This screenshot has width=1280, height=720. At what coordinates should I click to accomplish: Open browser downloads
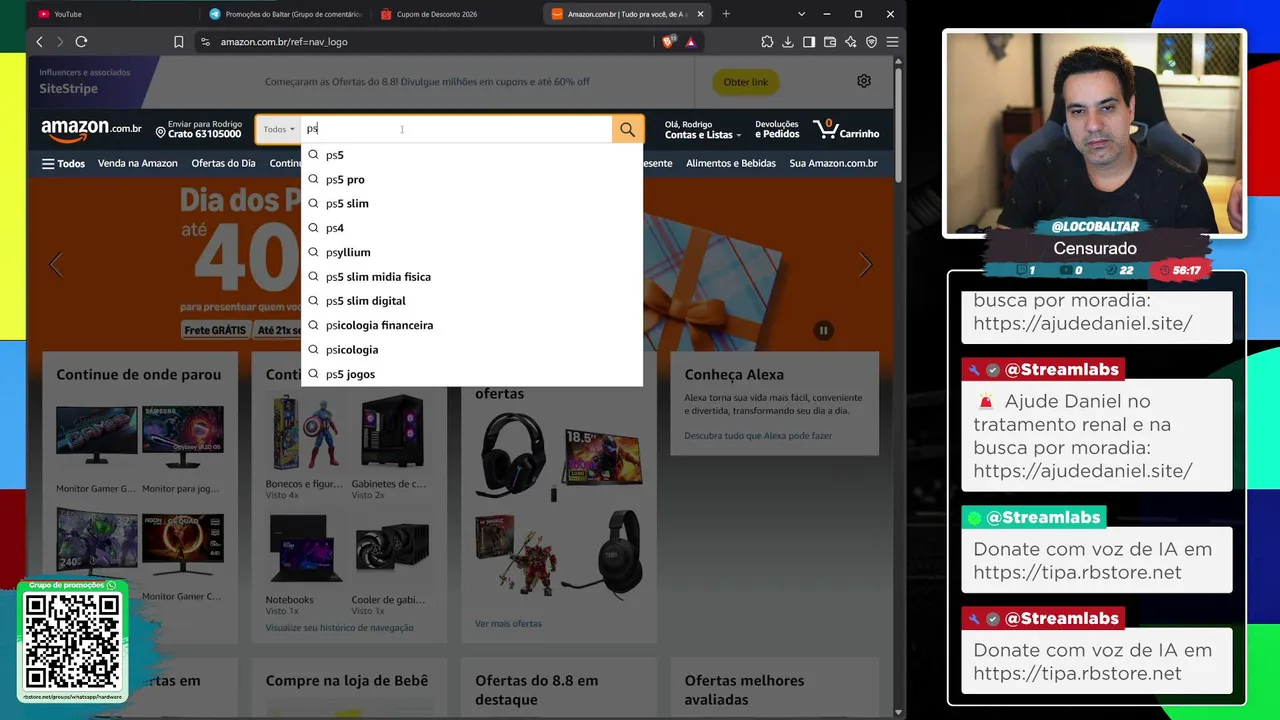pyautogui.click(x=788, y=42)
